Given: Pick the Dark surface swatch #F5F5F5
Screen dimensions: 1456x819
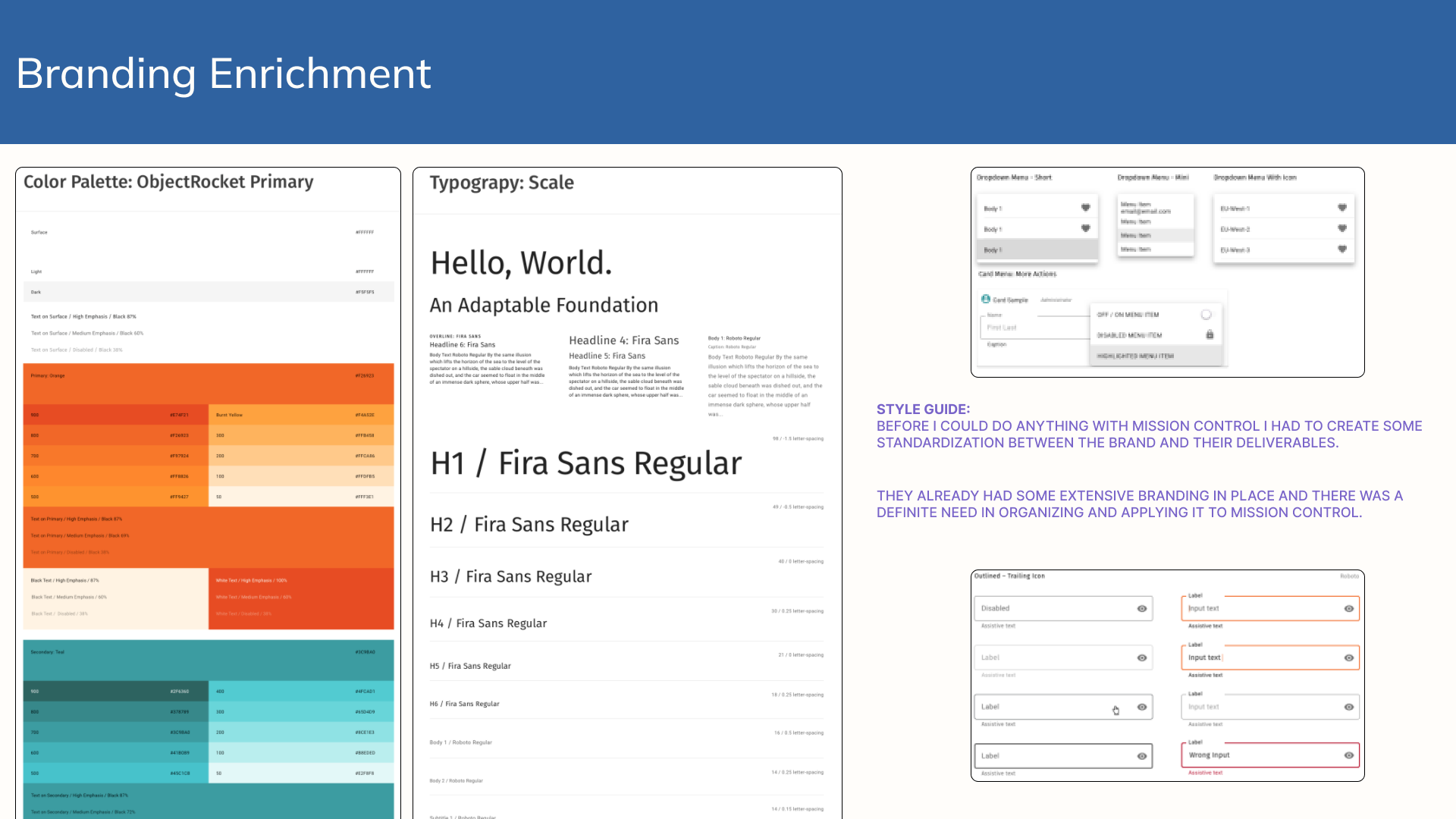Looking at the screenshot, I should tap(209, 292).
